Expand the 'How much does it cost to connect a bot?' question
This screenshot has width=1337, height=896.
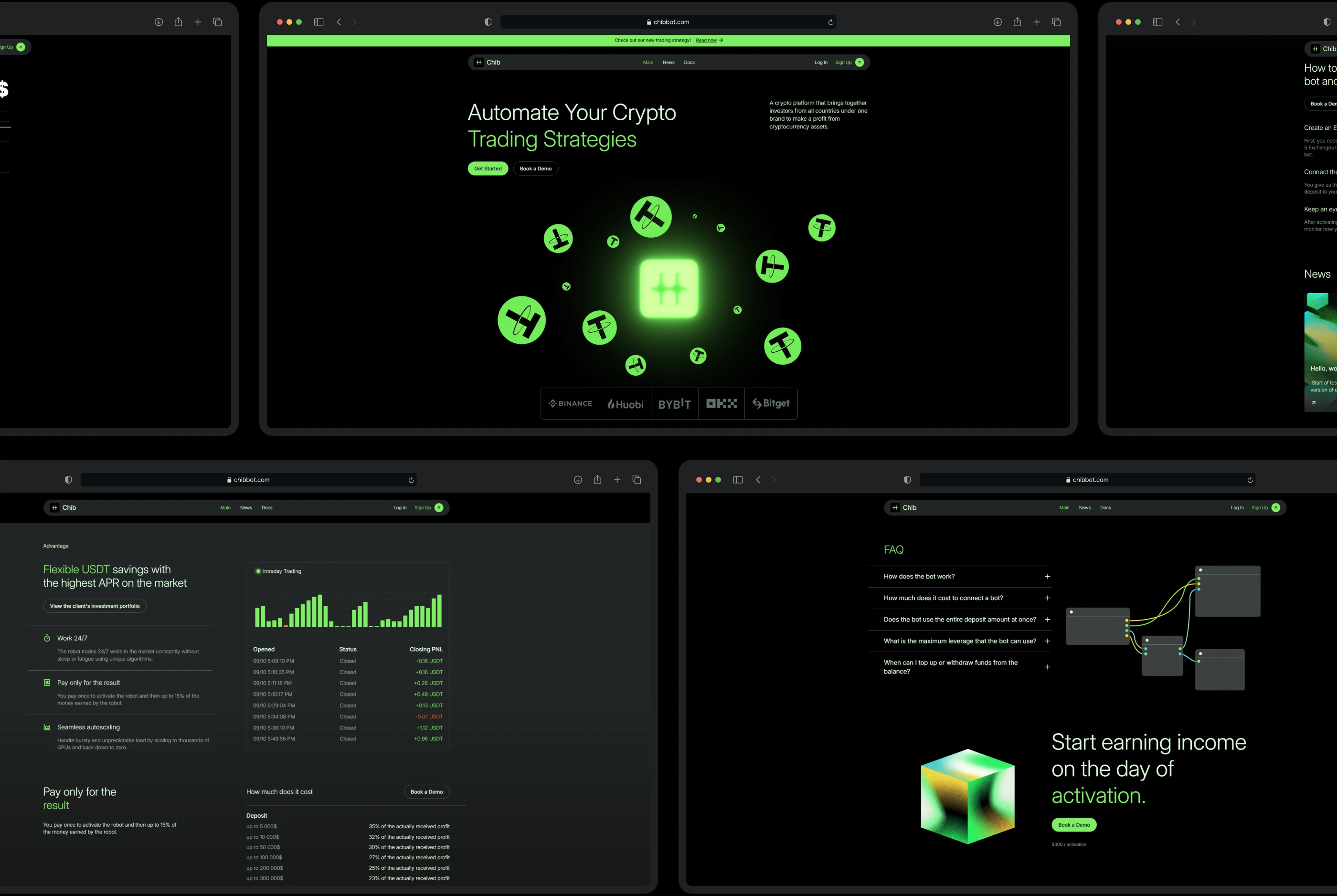tap(1047, 598)
